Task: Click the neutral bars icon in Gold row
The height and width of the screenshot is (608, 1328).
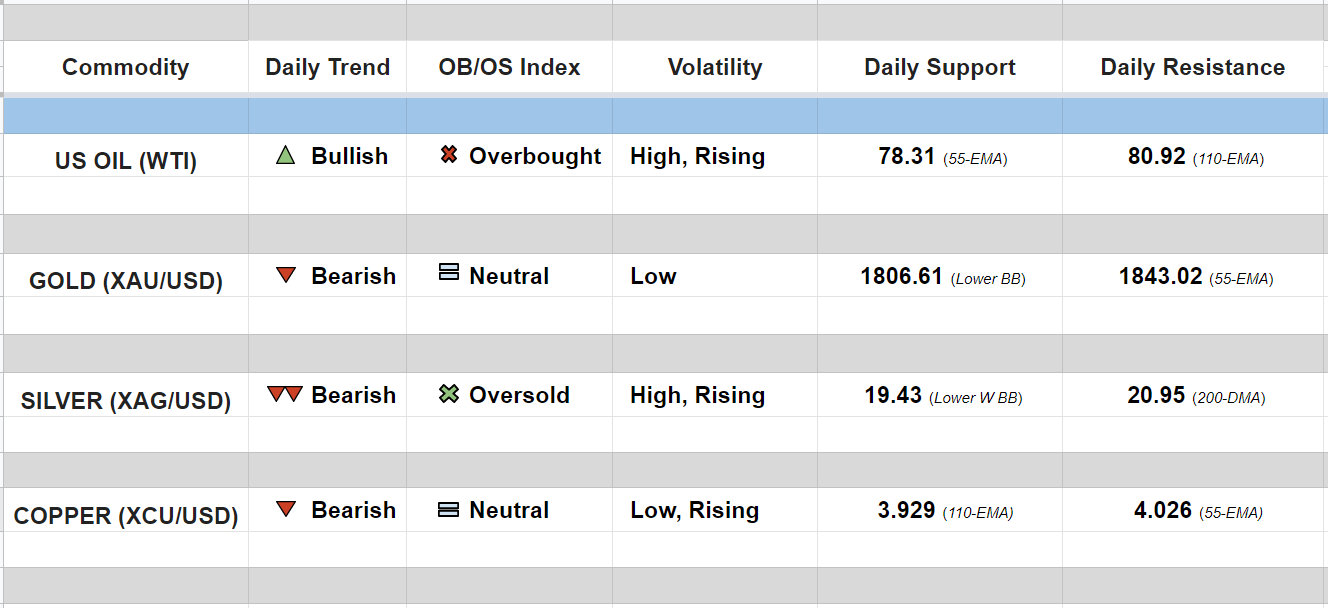Action: coord(449,272)
